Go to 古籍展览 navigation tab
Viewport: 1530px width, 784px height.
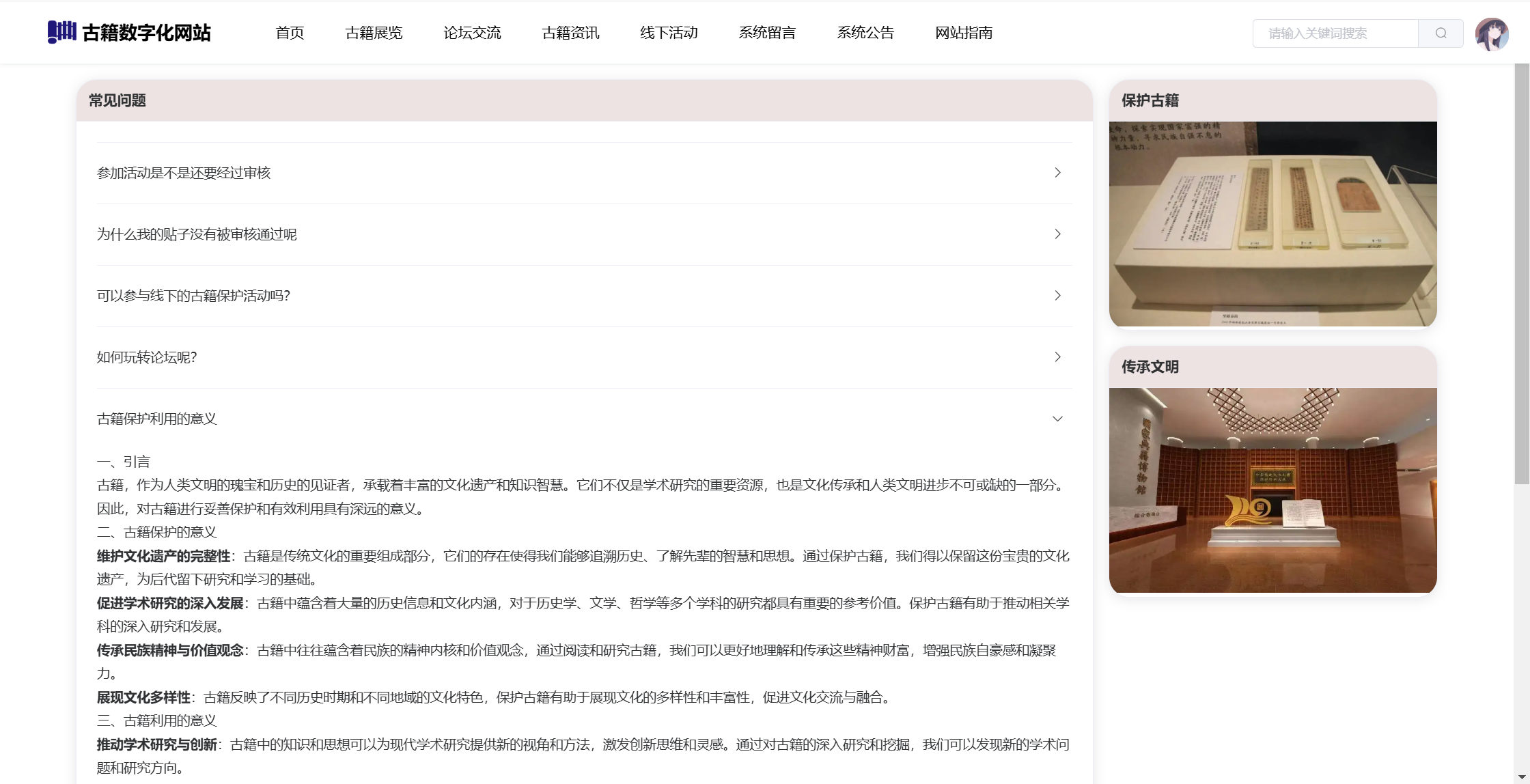374,33
